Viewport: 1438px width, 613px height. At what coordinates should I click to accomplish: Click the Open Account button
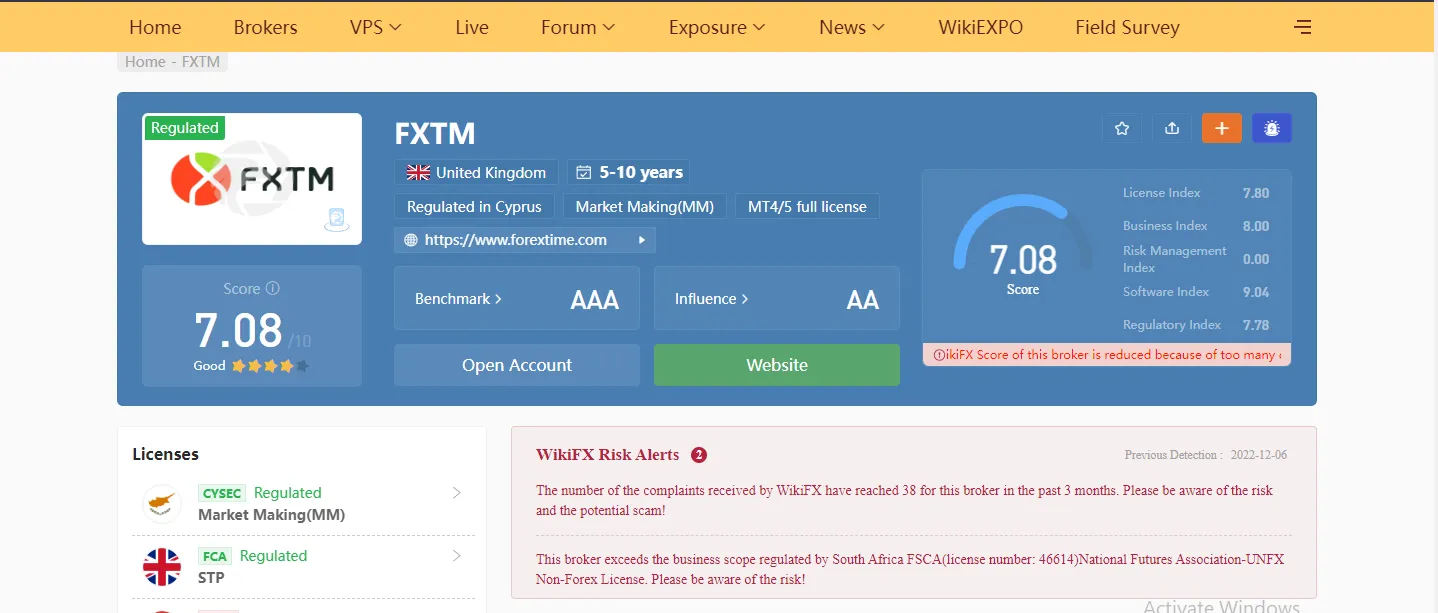(x=517, y=365)
